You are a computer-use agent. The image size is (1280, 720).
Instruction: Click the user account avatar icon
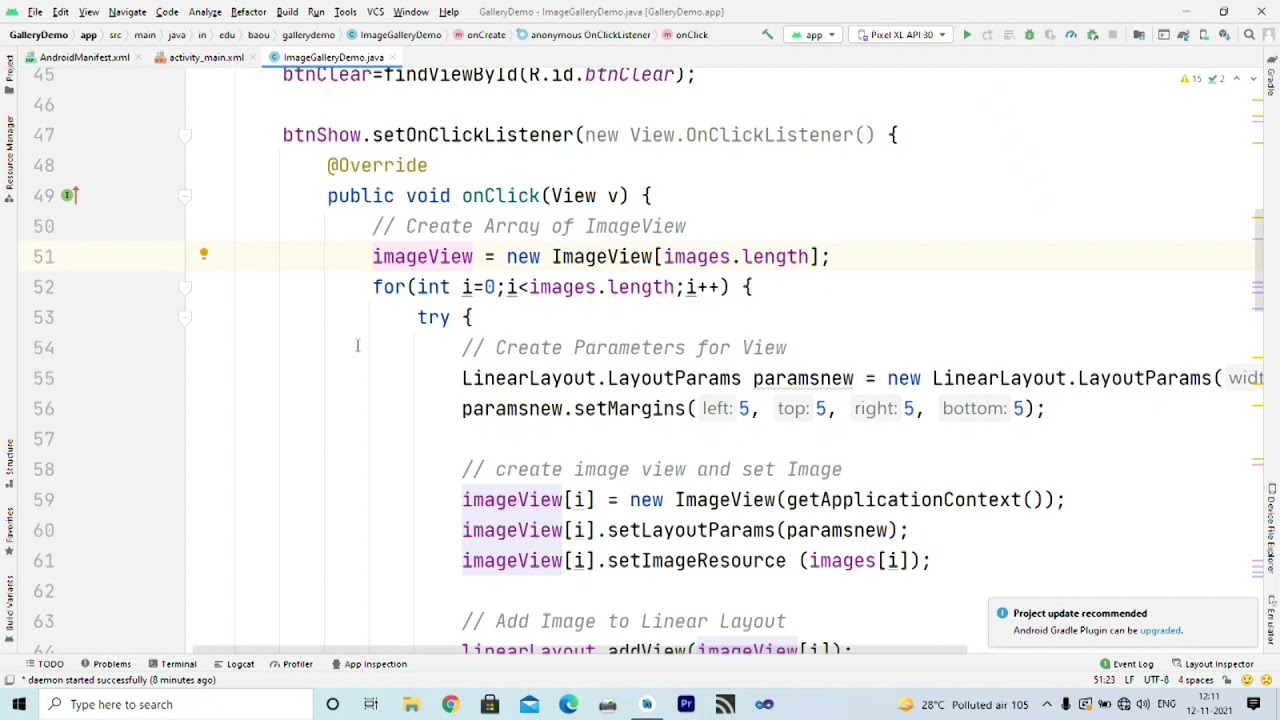1270,35
